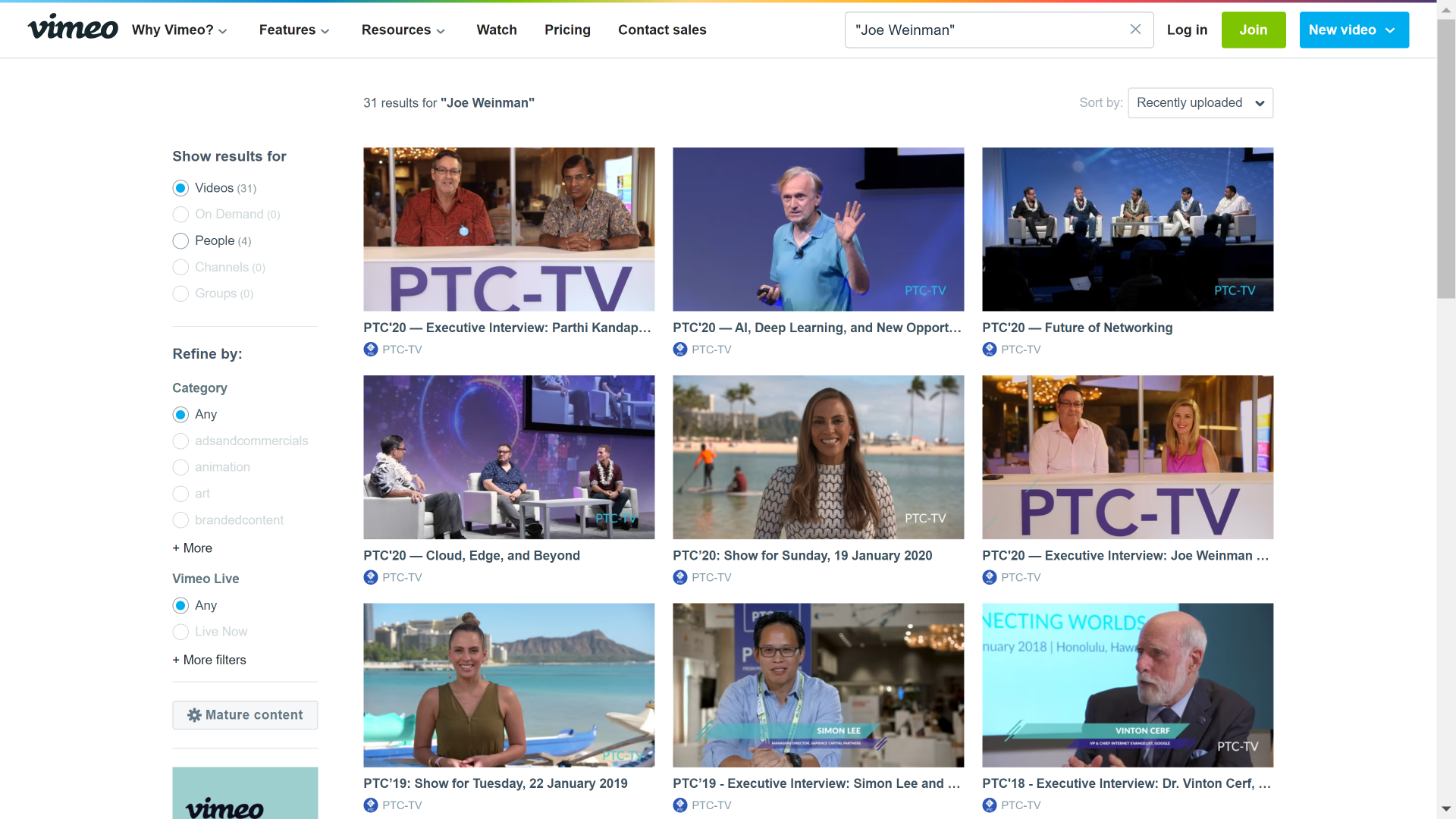The height and width of the screenshot is (819, 1456).
Task: Open the Joe Weinman interview thumbnail
Action: coord(1128,457)
